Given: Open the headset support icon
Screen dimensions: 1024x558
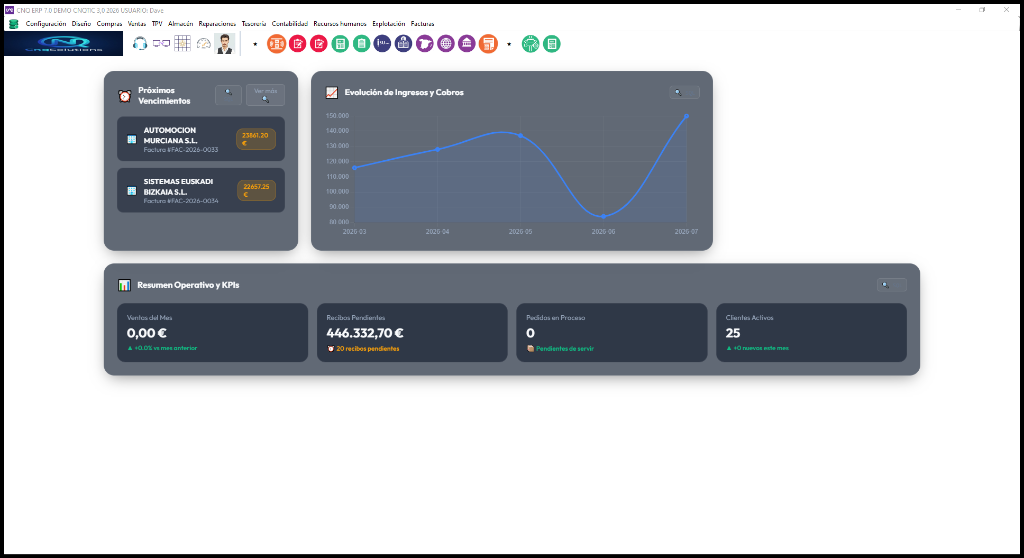Looking at the screenshot, I should click(140, 44).
